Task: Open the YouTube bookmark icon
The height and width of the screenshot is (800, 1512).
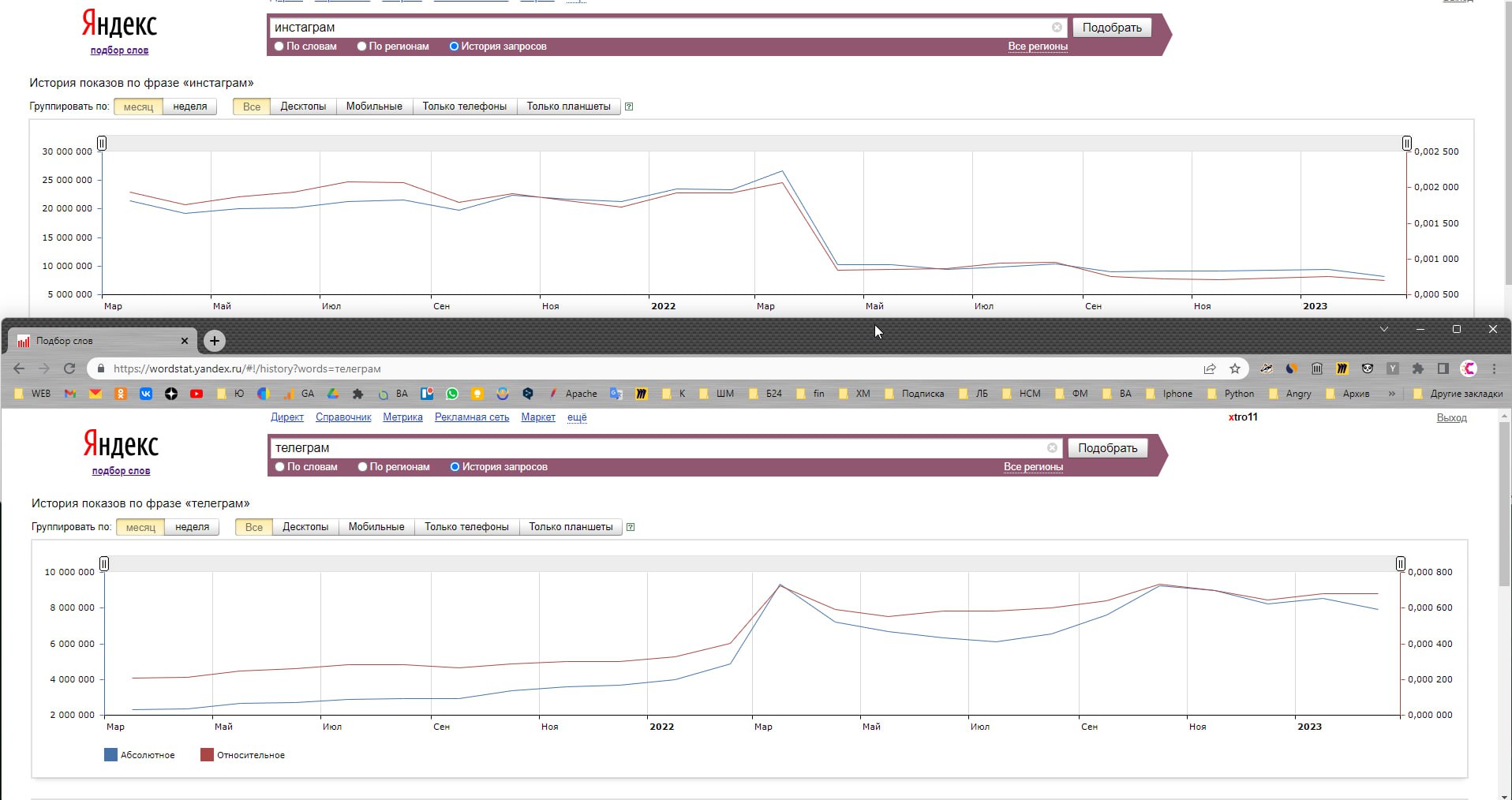Action: [x=196, y=393]
